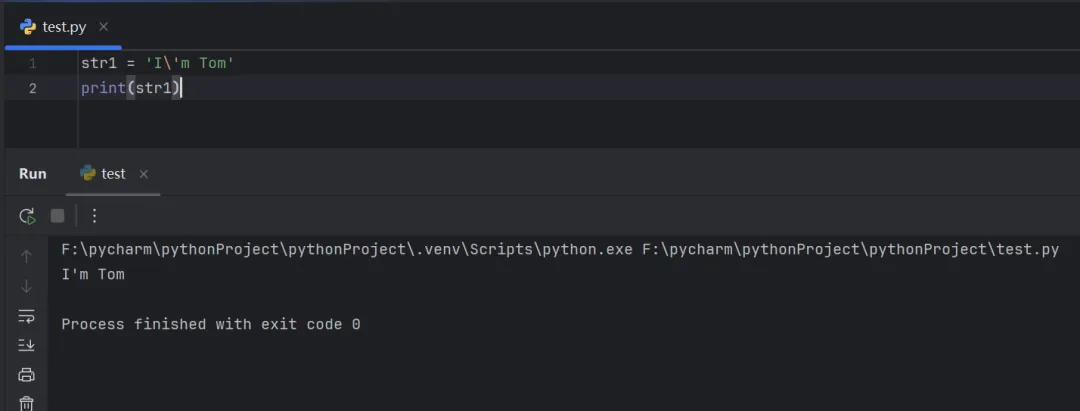
Task: Clear all console output with trash icon
Action: tap(27, 403)
